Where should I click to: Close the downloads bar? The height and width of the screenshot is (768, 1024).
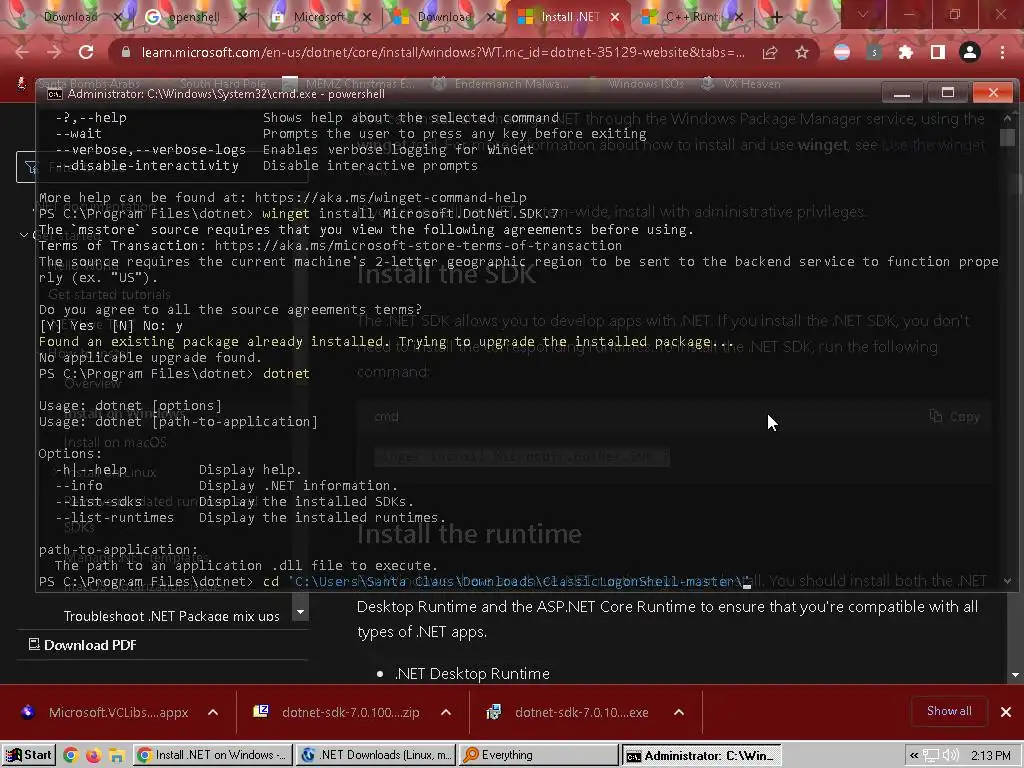tap(1006, 712)
